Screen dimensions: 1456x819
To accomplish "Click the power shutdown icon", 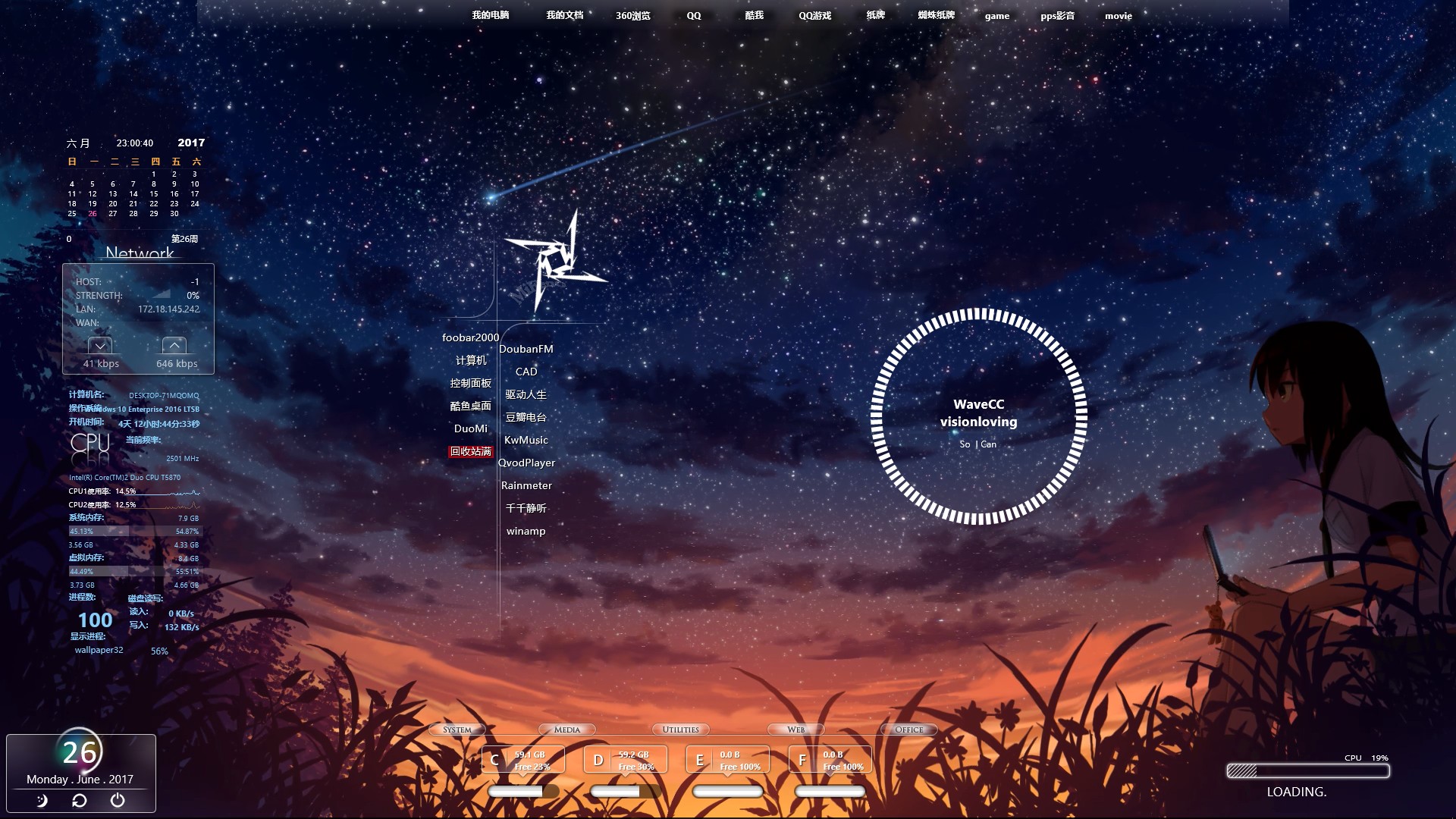I will point(118,800).
